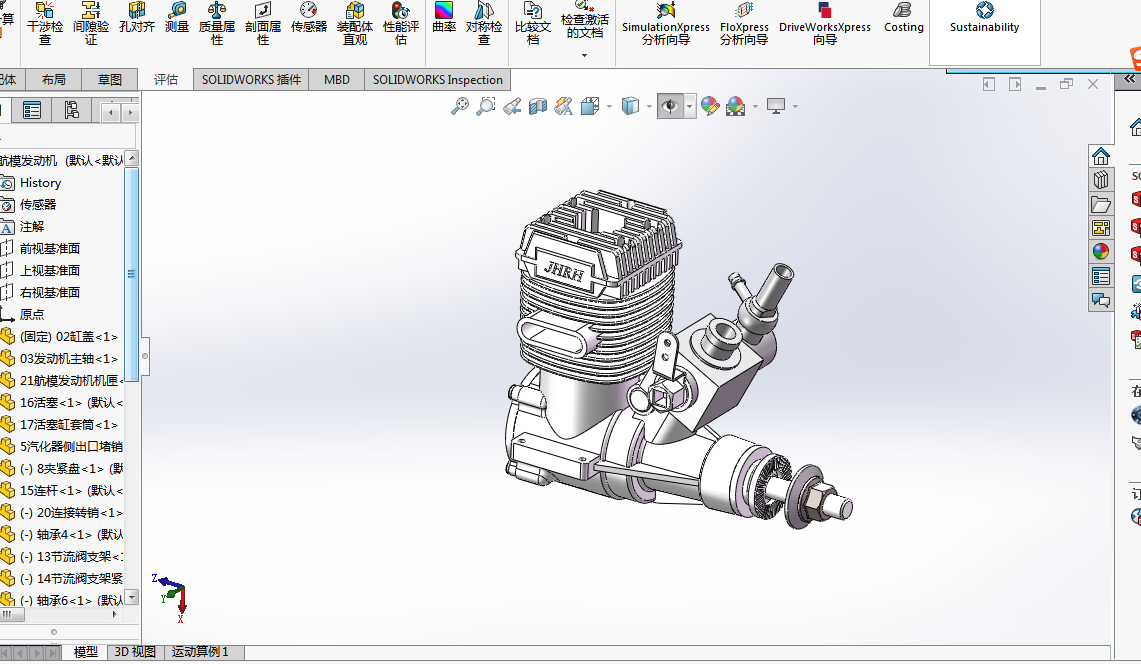The height and width of the screenshot is (664, 1141).
Task: Open Display Style cube icon
Action: (x=630, y=106)
